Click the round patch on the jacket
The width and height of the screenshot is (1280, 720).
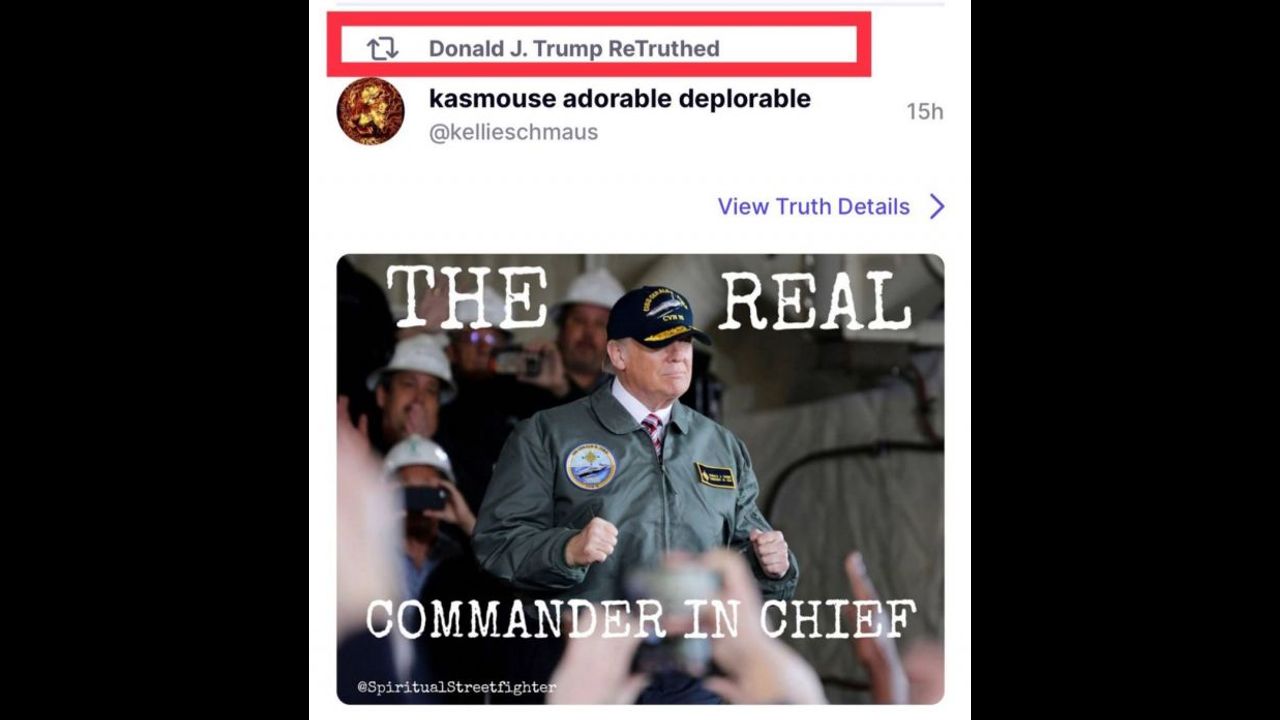click(590, 466)
